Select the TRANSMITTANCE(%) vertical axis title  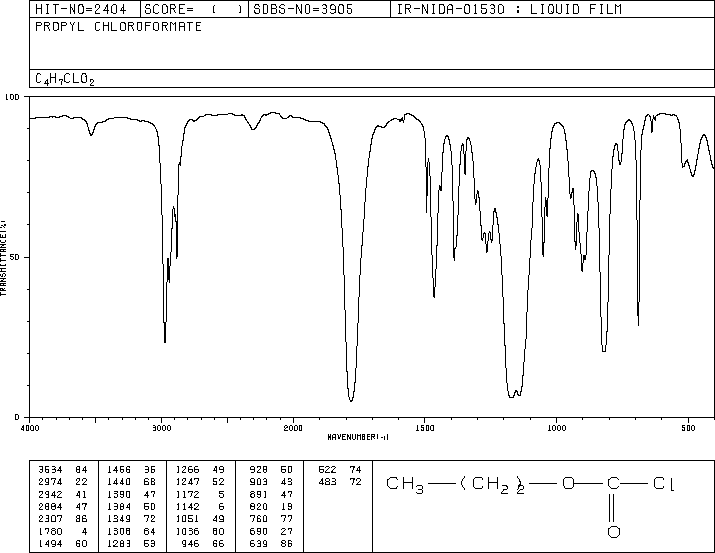pos(4,258)
